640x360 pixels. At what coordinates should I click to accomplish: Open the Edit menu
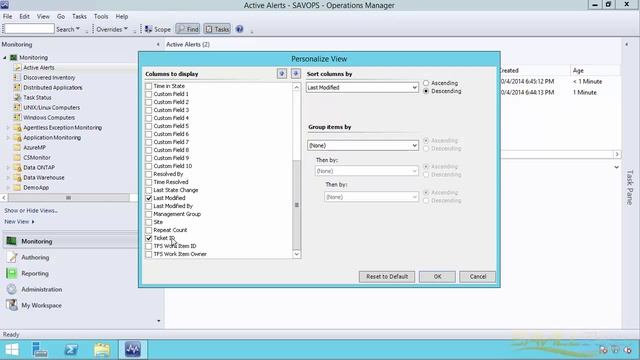(24, 16)
